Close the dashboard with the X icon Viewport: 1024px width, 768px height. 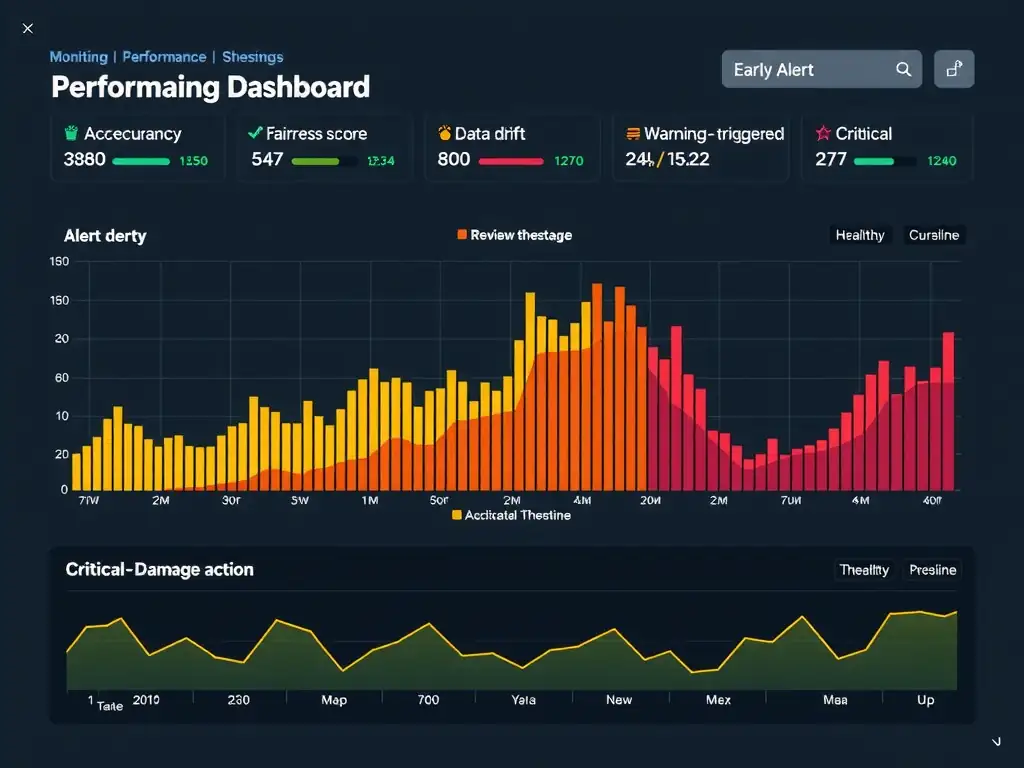(27, 28)
